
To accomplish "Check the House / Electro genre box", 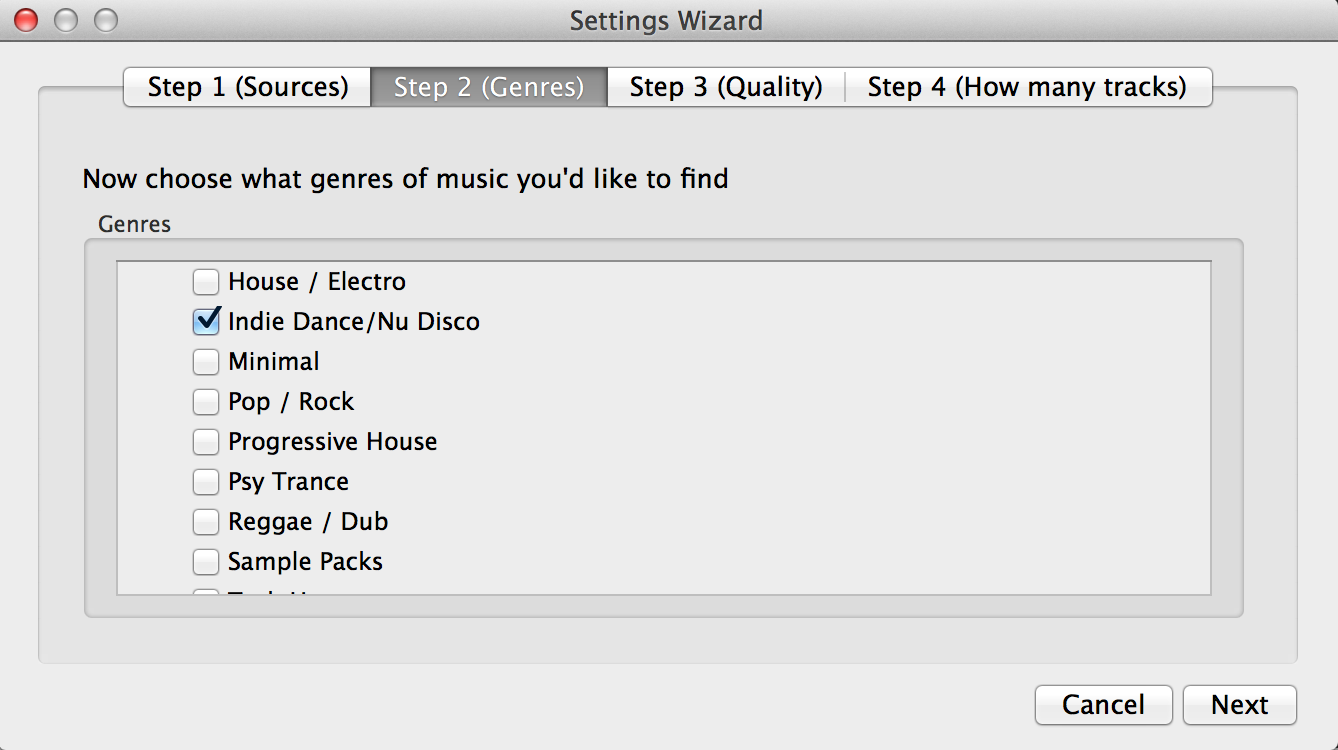I will point(206,282).
